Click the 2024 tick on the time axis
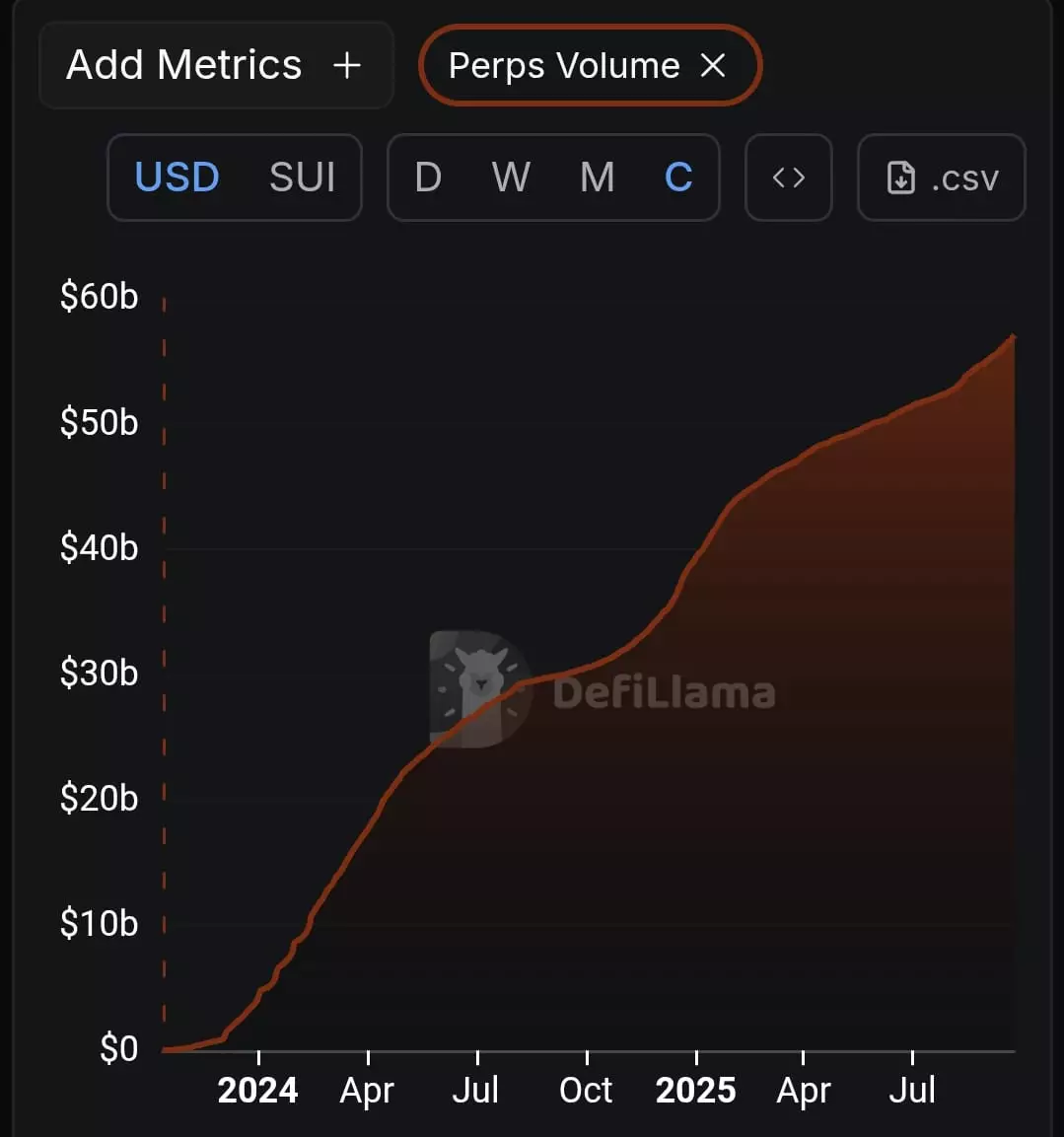Viewport: 1064px width, 1137px height. [257, 1090]
